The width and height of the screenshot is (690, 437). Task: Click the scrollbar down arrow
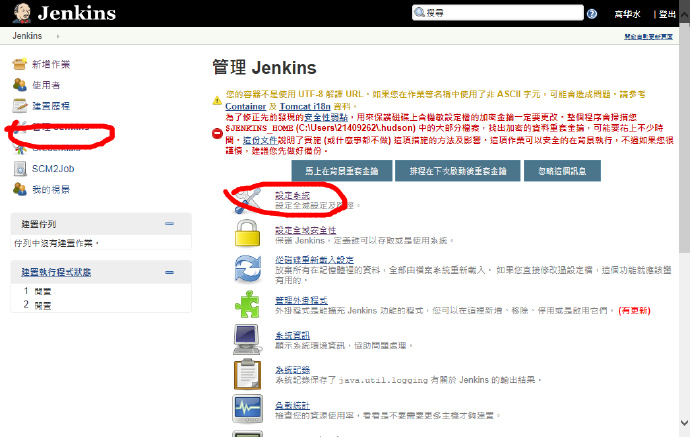pyautogui.click(x=684, y=423)
